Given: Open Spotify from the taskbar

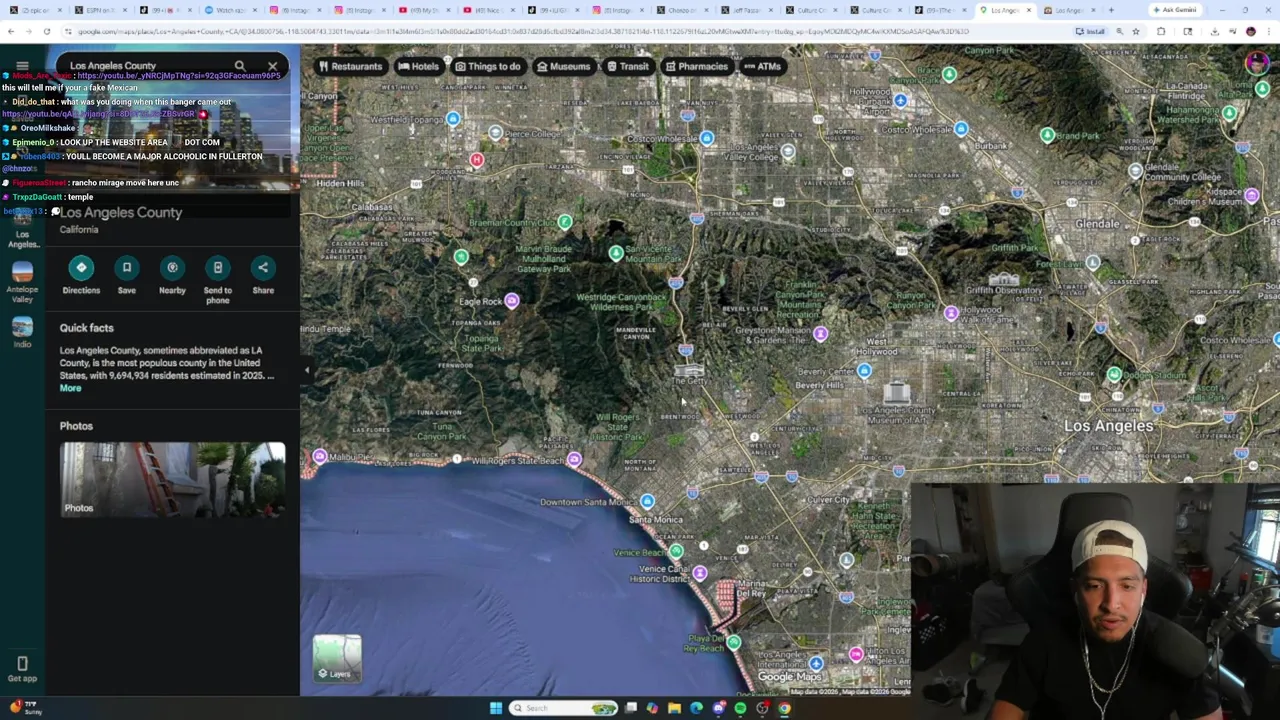Looking at the screenshot, I should point(740,708).
